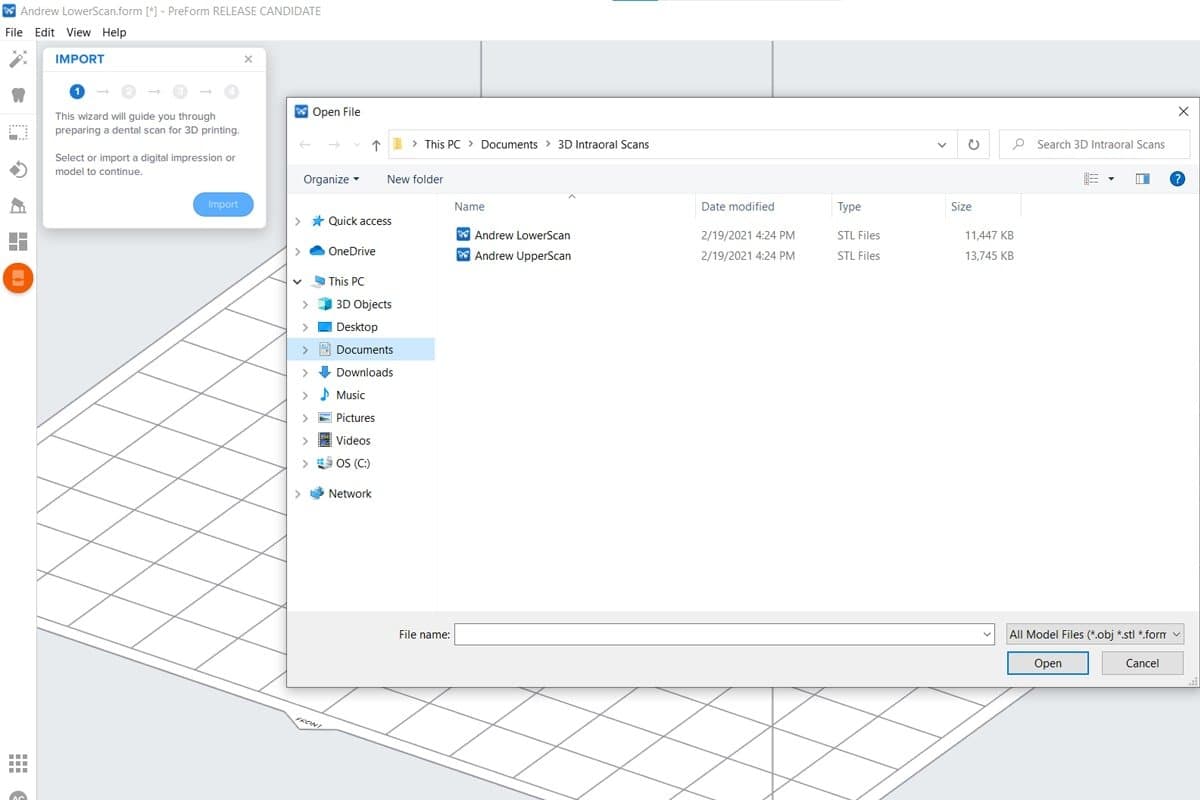Open the Organize dropdown menu
Screen dimensions: 1200x800
(x=331, y=179)
